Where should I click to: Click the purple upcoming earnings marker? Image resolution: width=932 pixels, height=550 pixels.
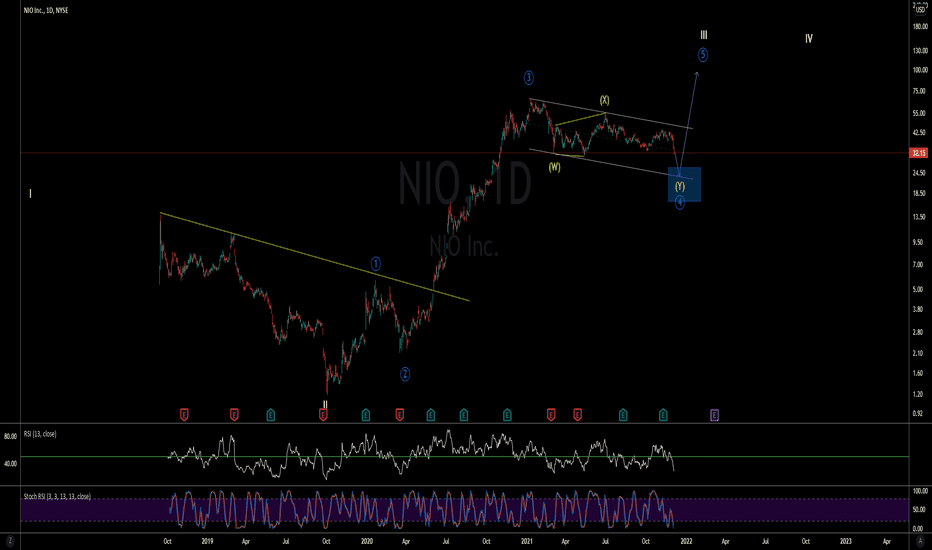tap(714, 415)
